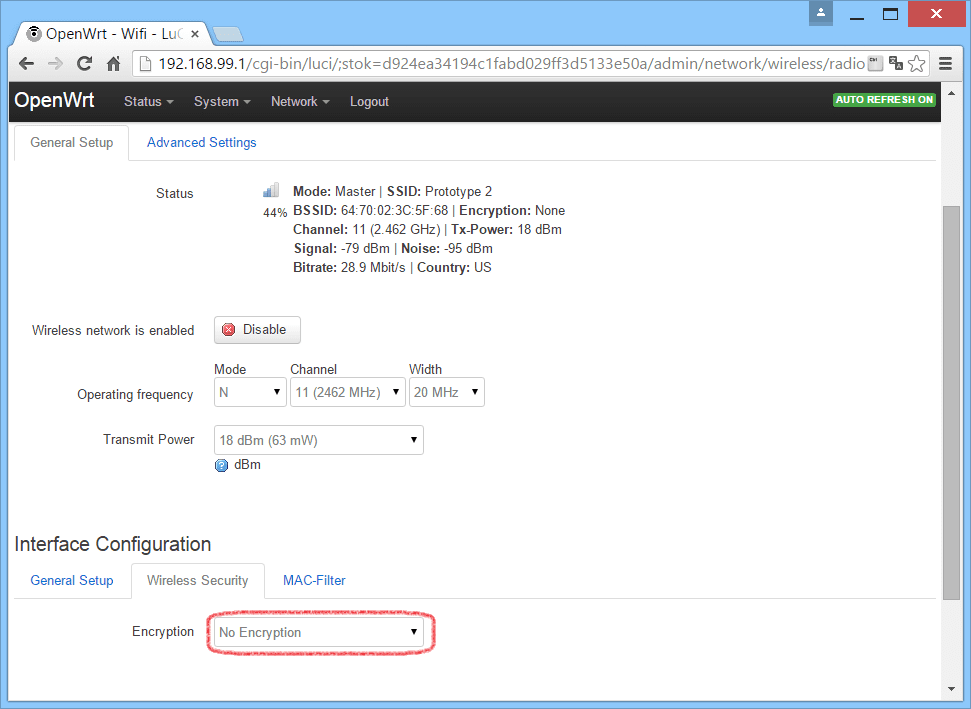Reload the page with refresh icon
971x709 pixels.
[x=85, y=64]
